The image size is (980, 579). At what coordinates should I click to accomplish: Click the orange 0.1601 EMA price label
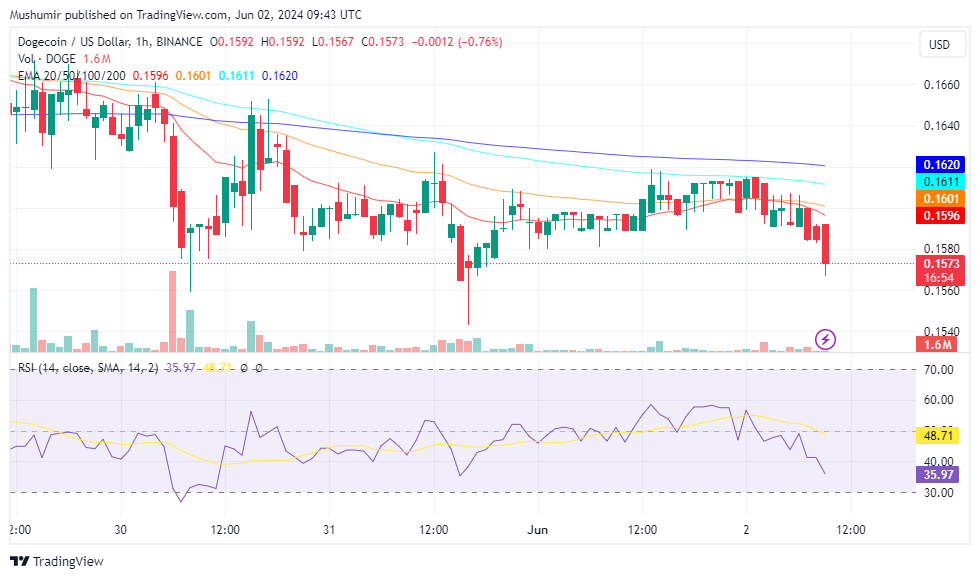(x=938, y=199)
